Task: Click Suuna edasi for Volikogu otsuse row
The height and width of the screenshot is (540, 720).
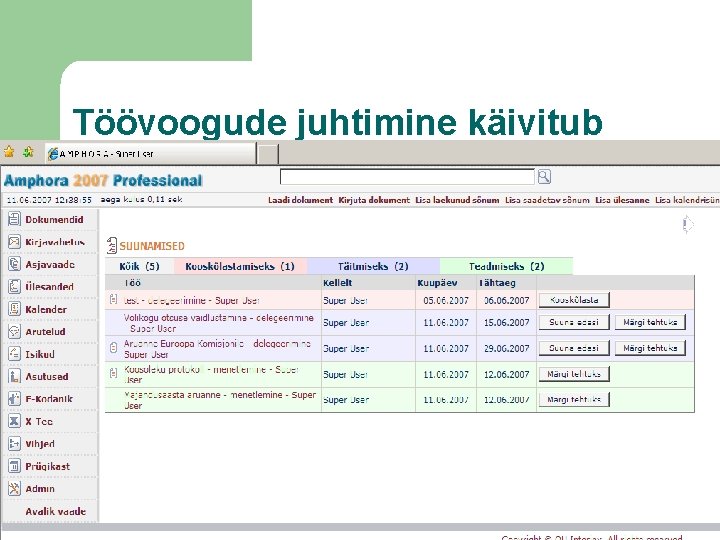Action: (574, 322)
